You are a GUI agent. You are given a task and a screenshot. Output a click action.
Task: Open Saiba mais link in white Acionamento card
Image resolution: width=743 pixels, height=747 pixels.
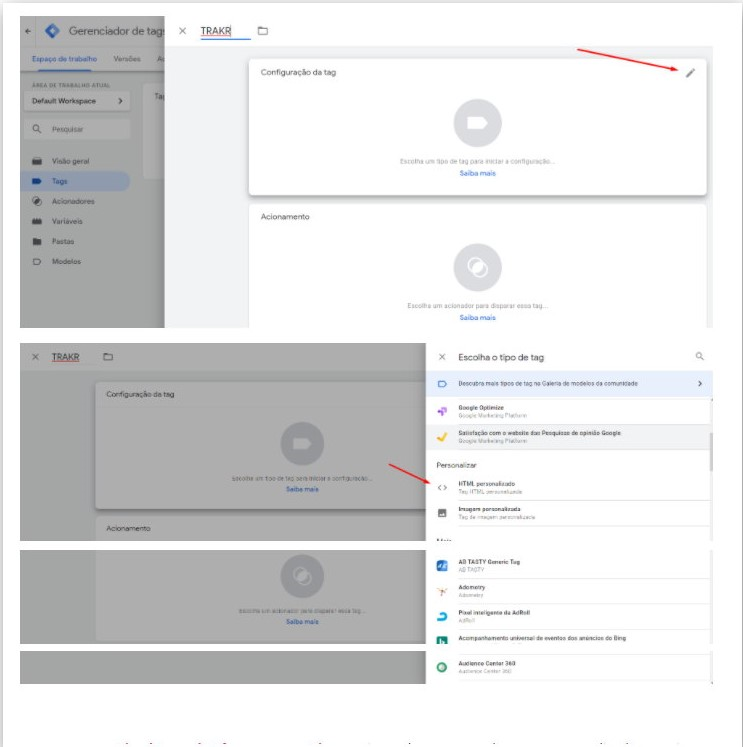coord(477,317)
